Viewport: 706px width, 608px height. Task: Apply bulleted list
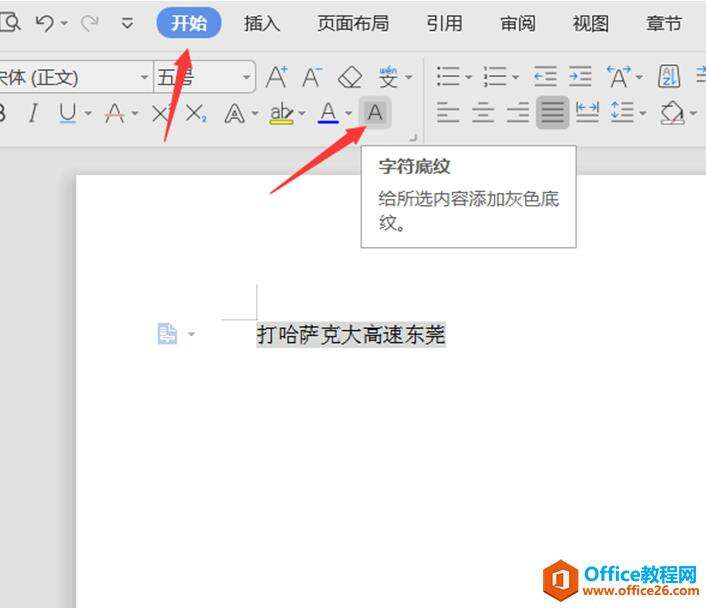click(448, 77)
